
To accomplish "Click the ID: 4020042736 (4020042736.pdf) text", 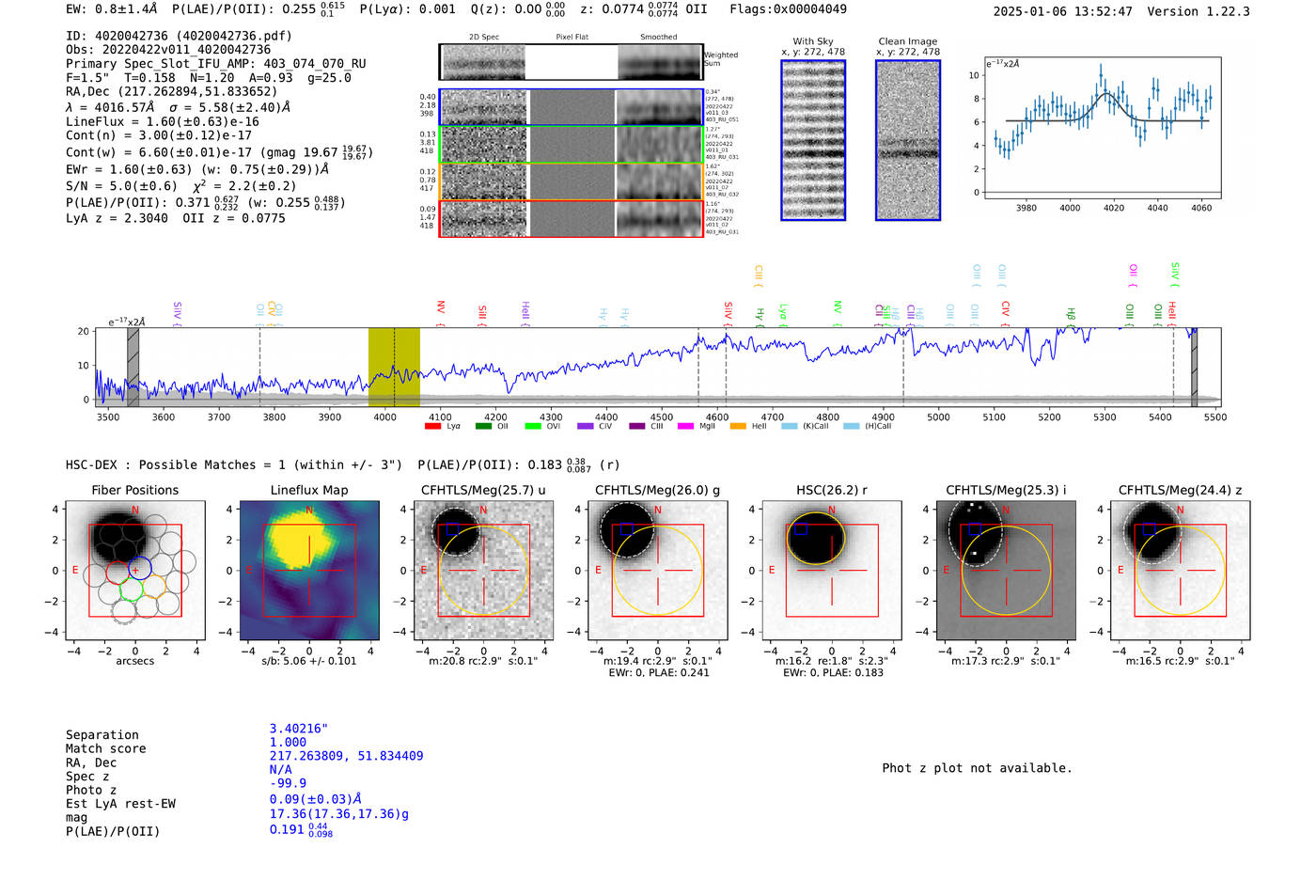I will tap(179, 36).
